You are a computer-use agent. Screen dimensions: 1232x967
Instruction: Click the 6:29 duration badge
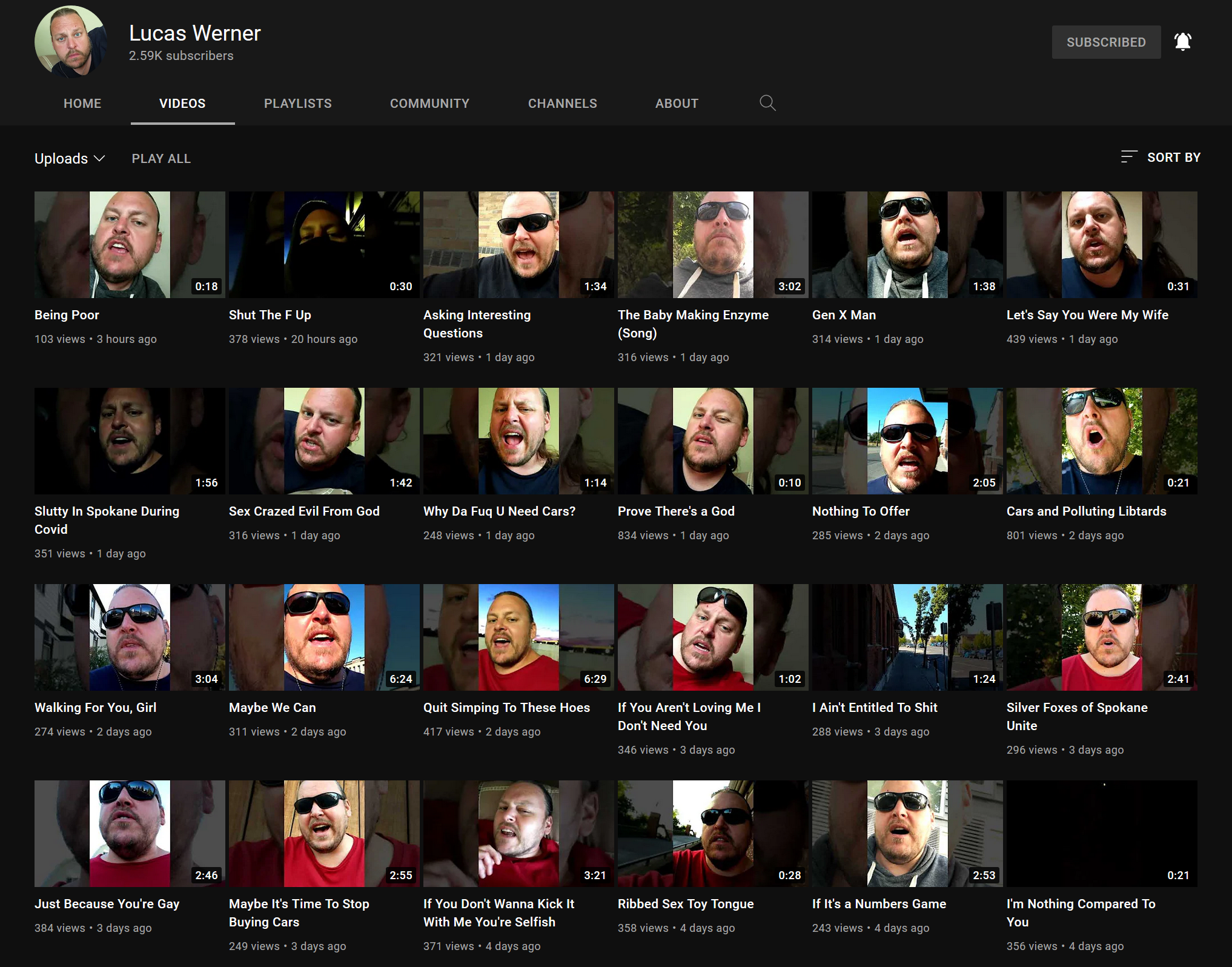coord(595,679)
